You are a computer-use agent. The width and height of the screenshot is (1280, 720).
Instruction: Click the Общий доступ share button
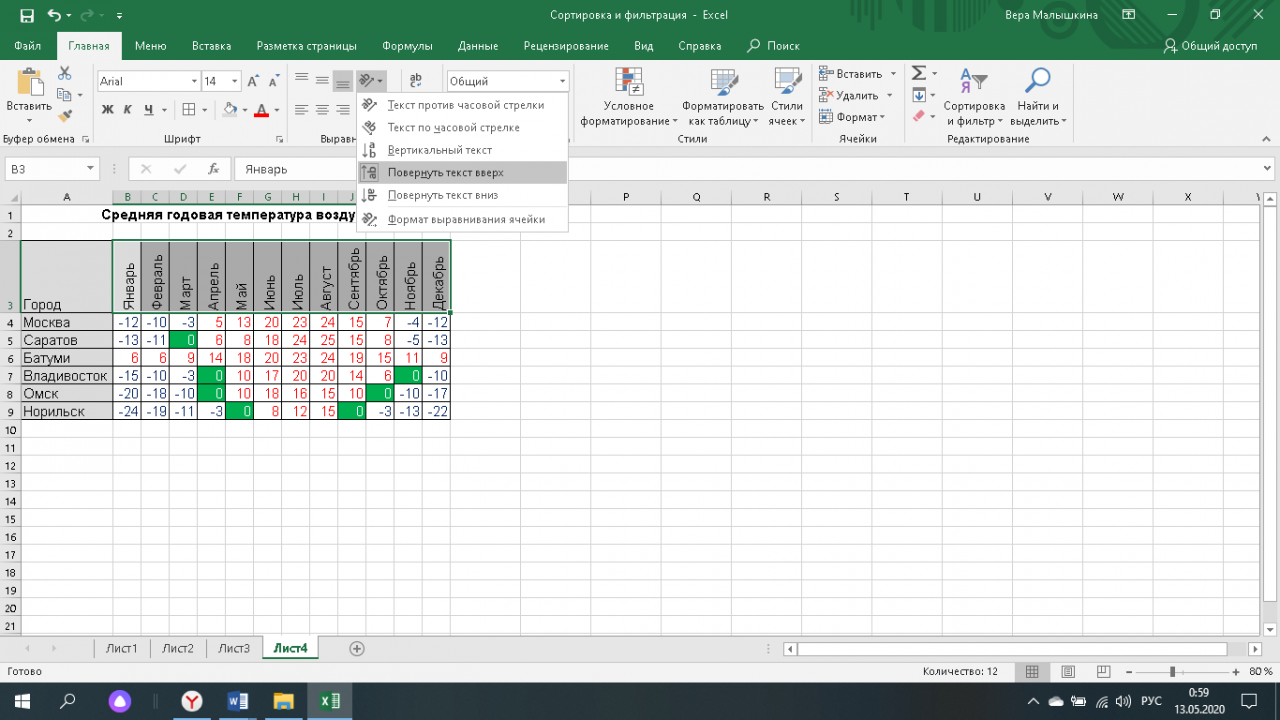point(1210,46)
